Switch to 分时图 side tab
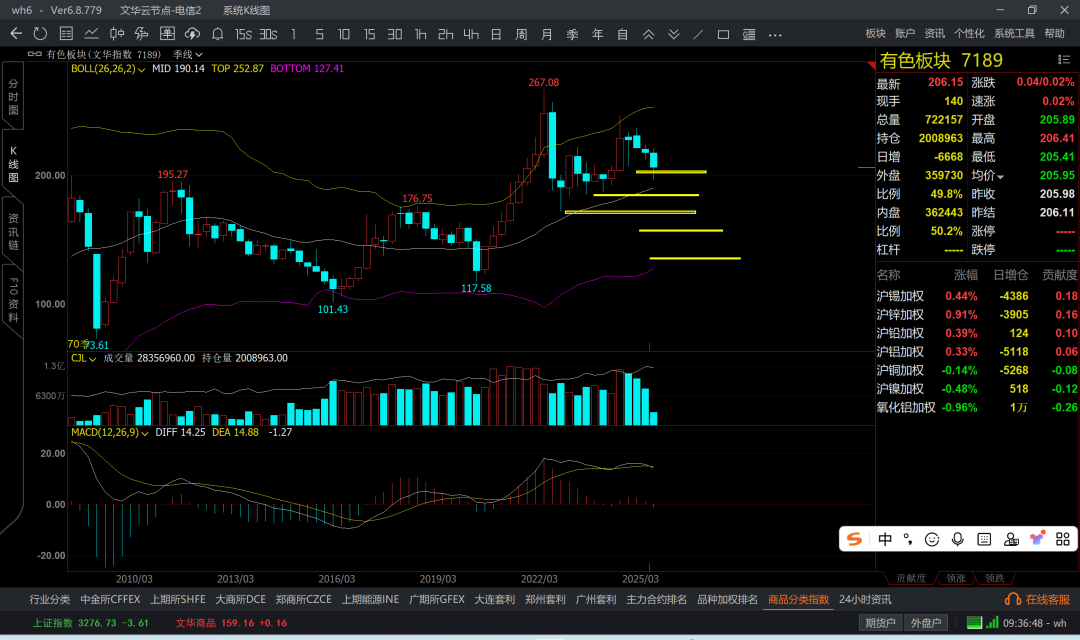This screenshot has width=1080, height=640. pyautogui.click(x=13, y=96)
